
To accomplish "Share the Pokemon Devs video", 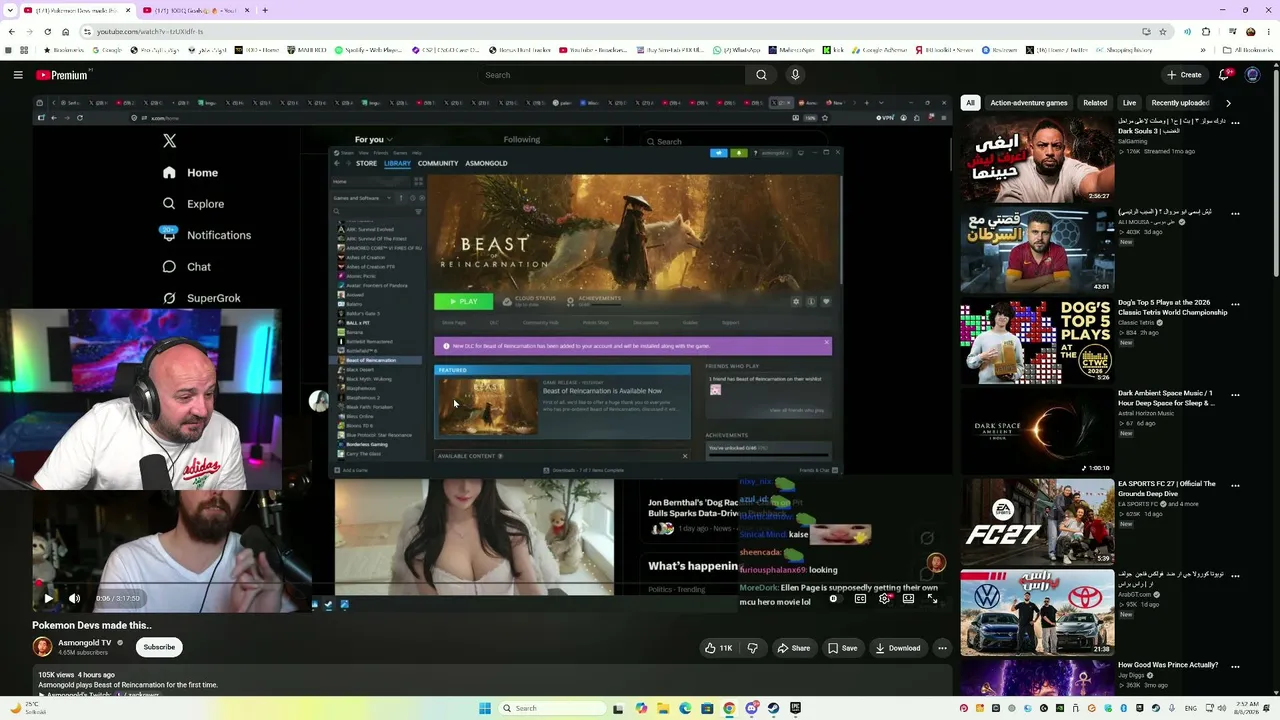I will click(794, 648).
